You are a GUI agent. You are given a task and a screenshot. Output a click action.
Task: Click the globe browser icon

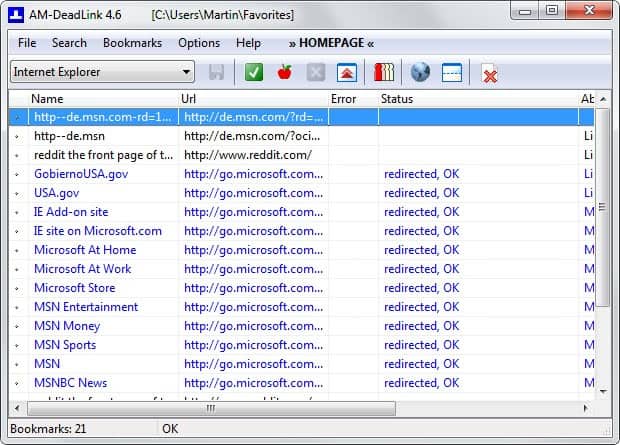click(420, 72)
